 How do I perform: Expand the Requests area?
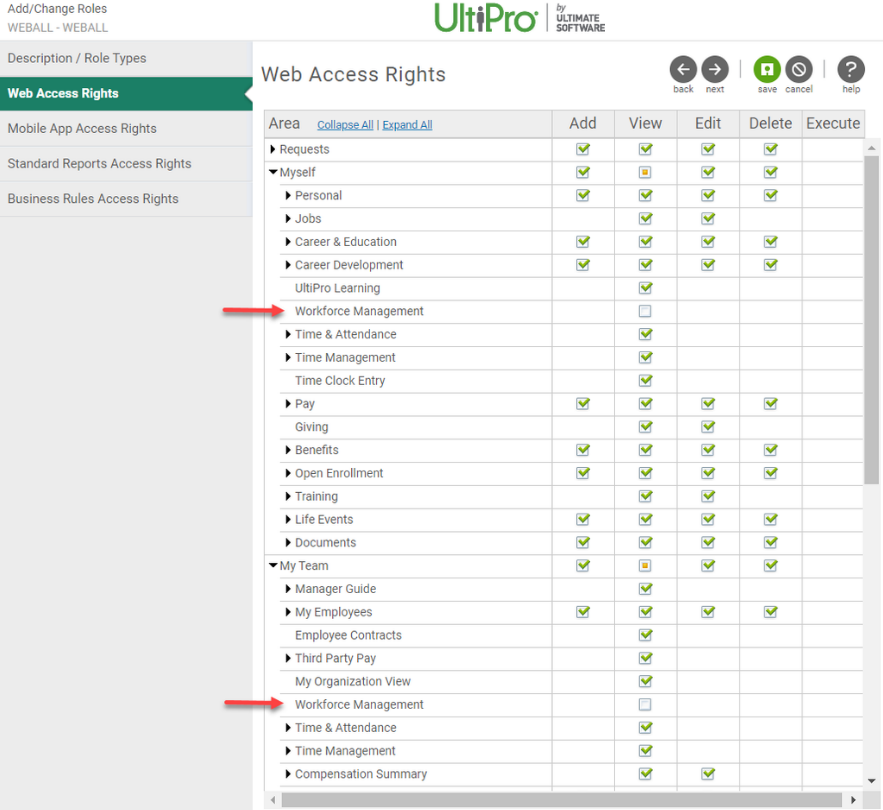click(x=273, y=149)
